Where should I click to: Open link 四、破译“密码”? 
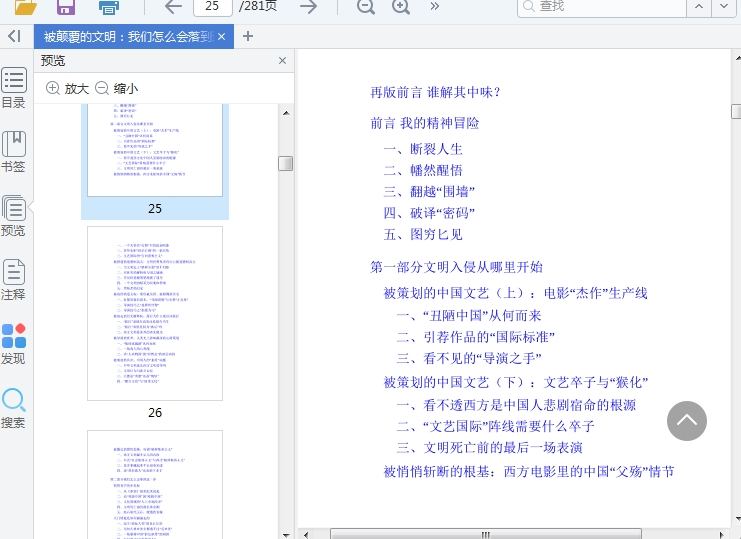429,213
